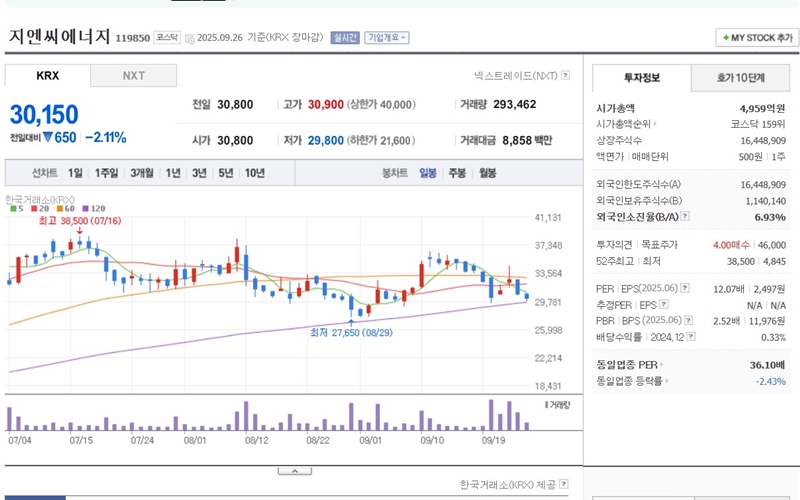Click help icon beside 배당수익률 2024.12
800x500 pixels.
pyautogui.click(x=691, y=336)
